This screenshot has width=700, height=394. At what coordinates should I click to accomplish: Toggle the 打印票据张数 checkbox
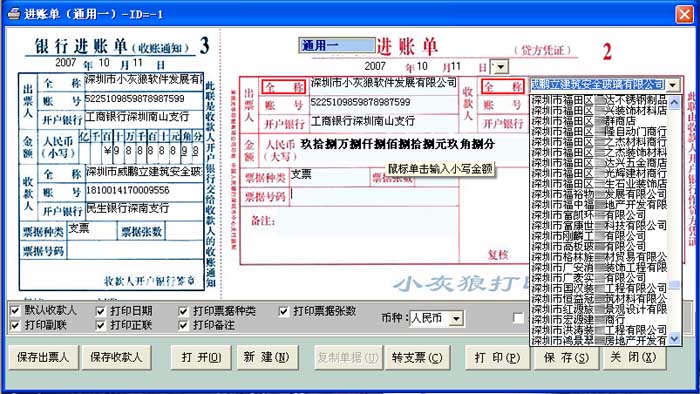click(283, 311)
